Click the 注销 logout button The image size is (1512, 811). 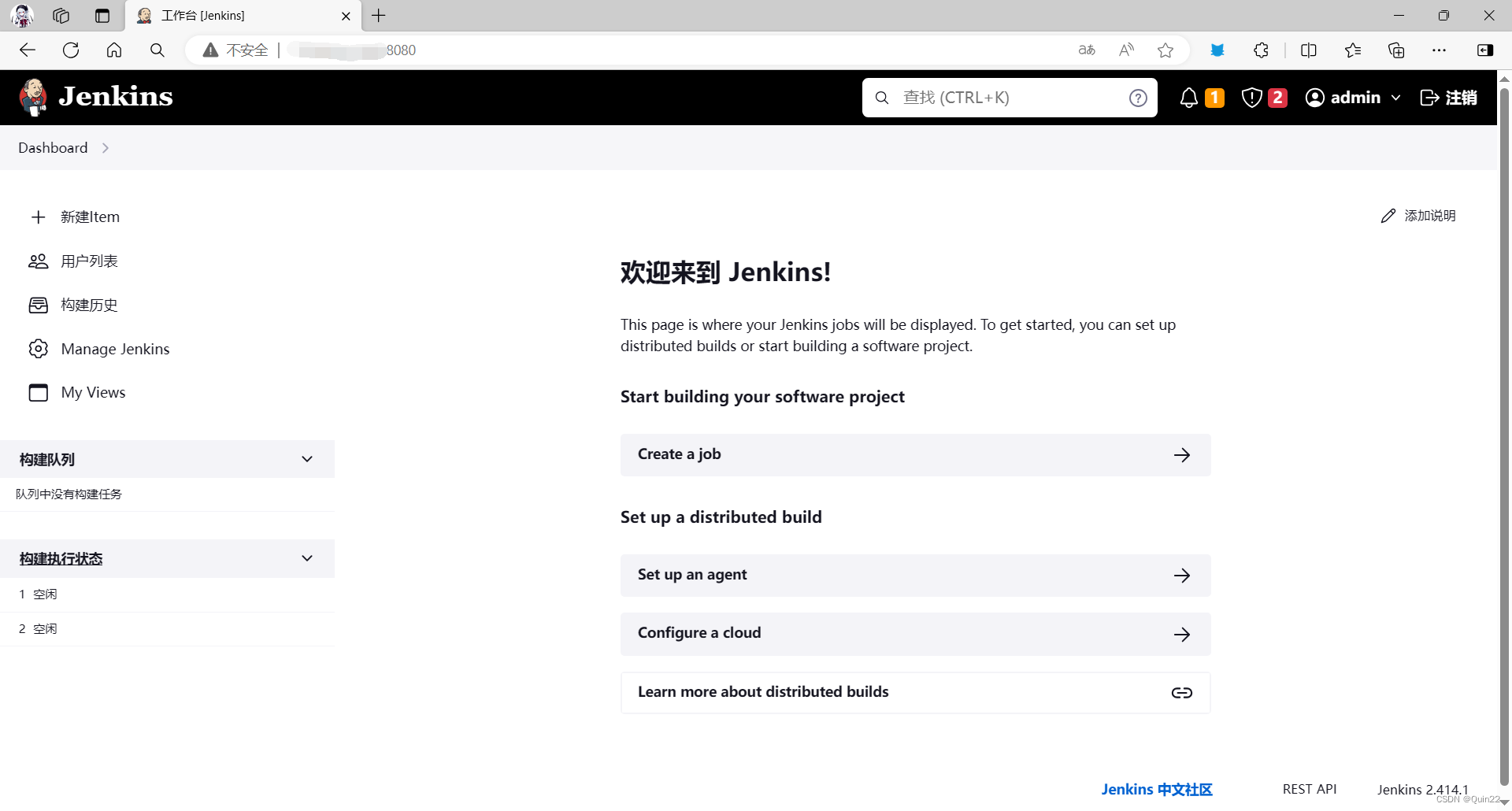tap(1448, 98)
